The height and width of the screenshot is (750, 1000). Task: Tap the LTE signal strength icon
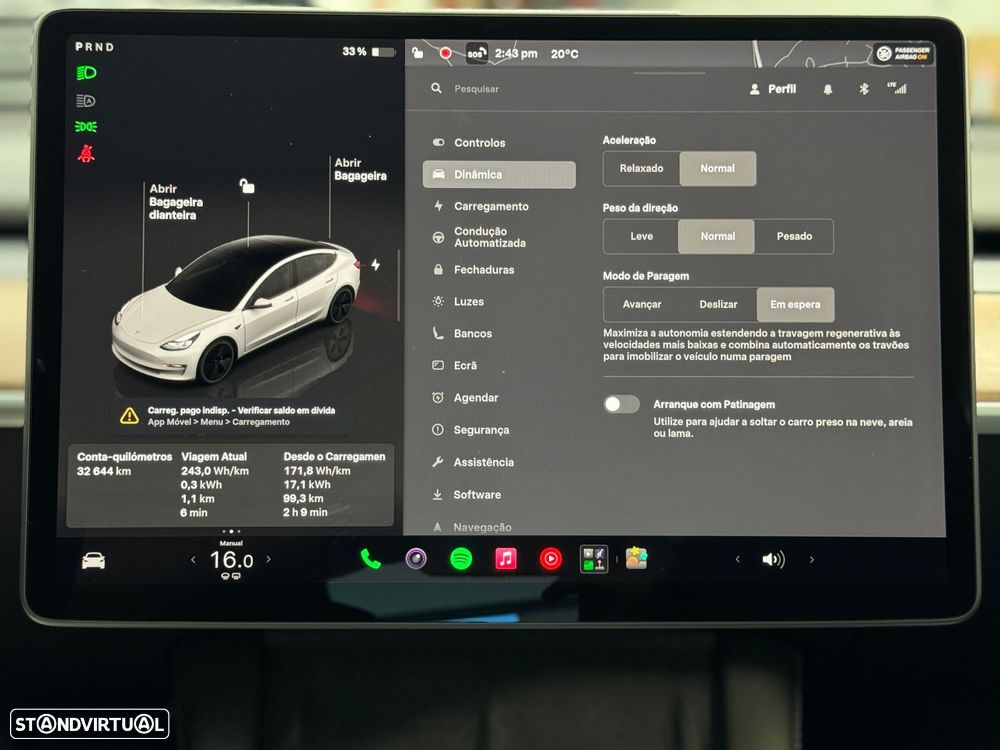pos(897,88)
